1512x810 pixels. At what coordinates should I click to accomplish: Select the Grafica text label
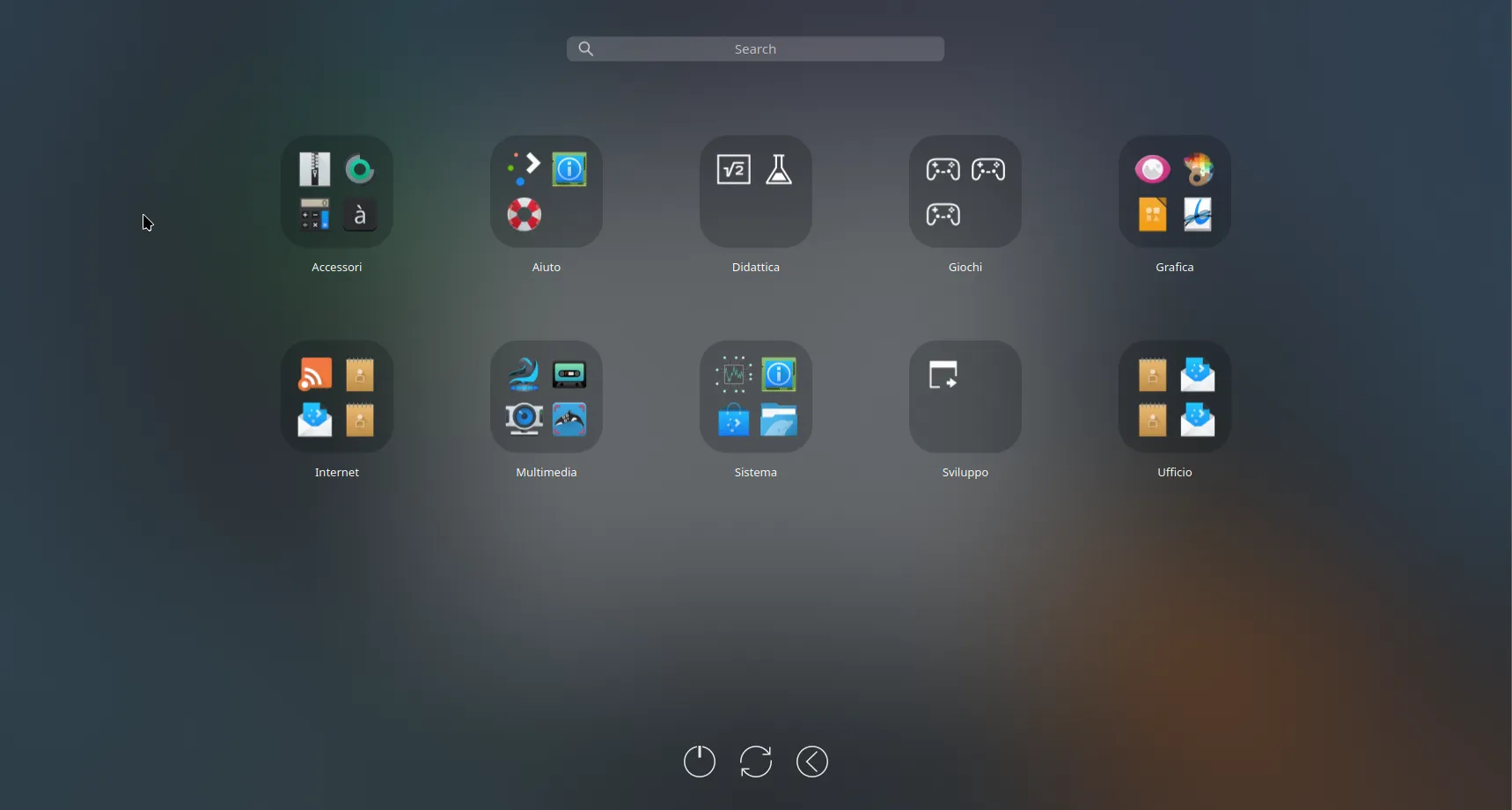coord(1174,267)
